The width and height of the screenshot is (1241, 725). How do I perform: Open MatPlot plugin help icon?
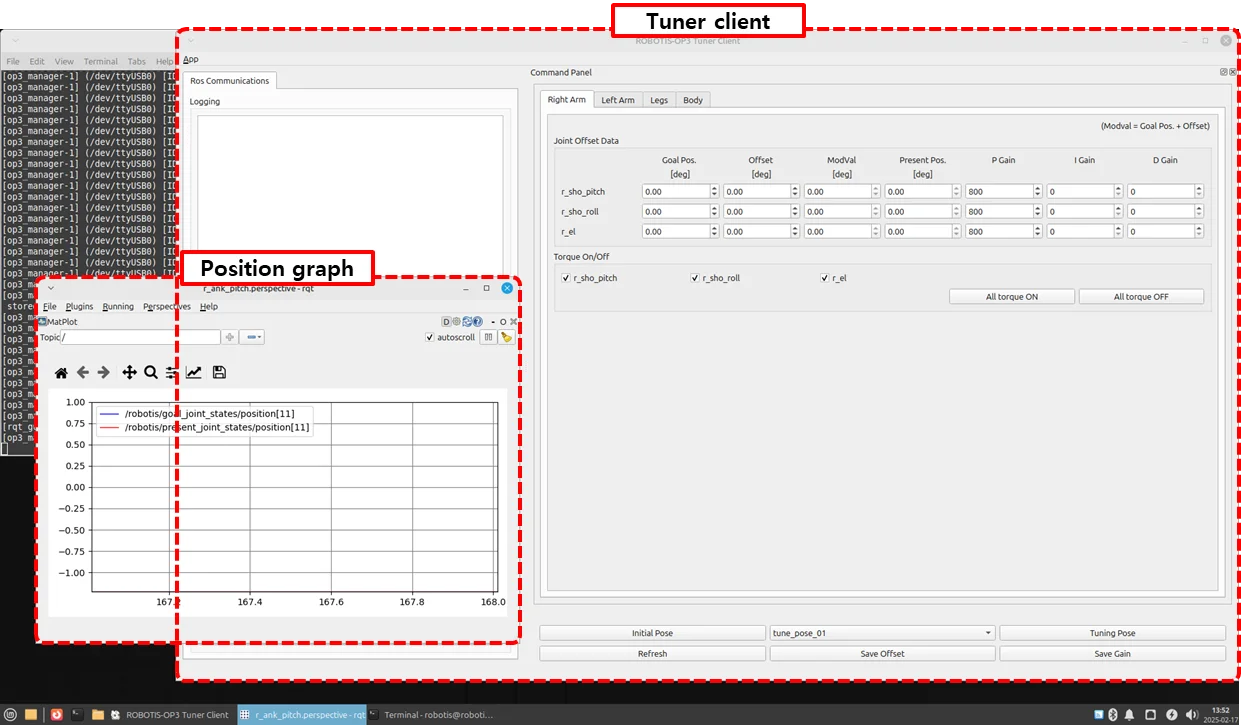pyautogui.click(x=478, y=322)
